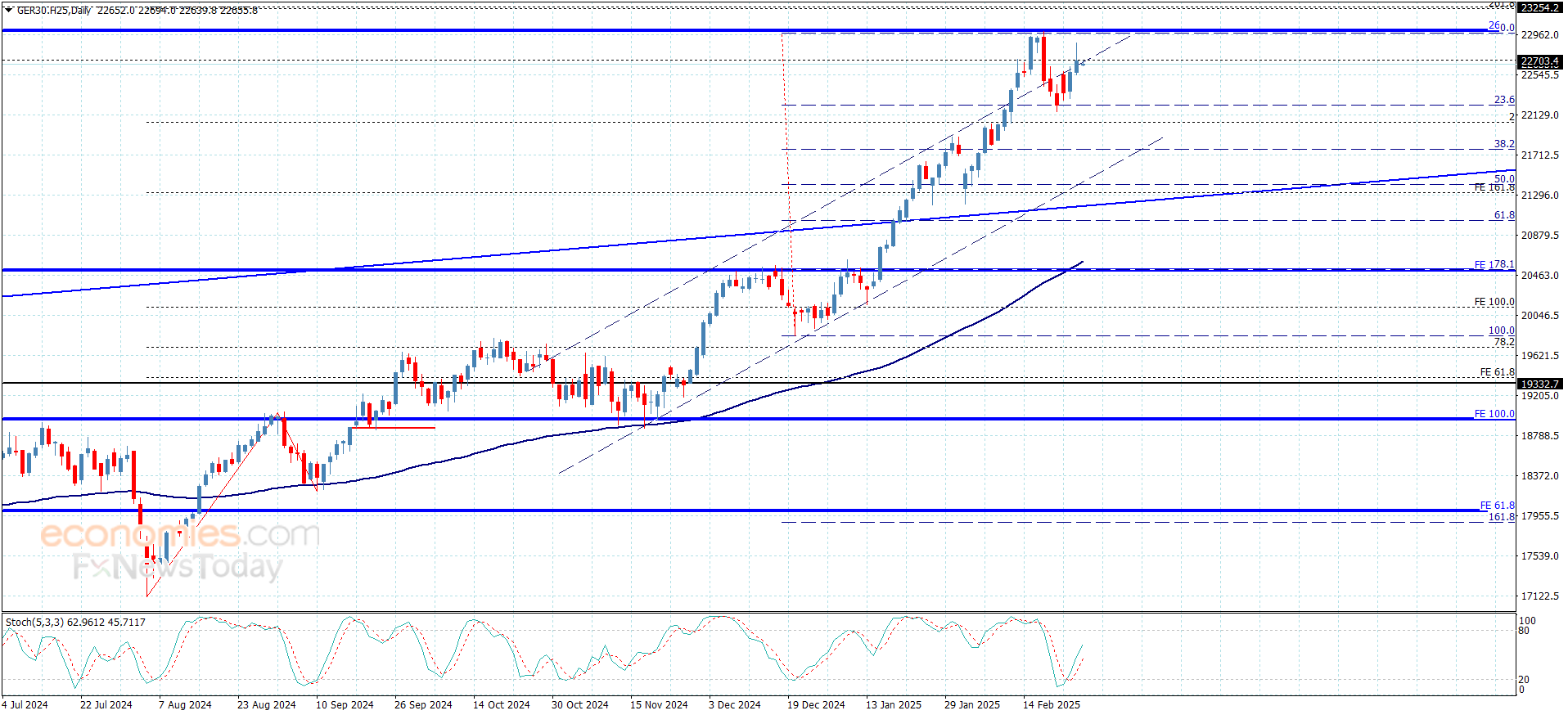The height and width of the screenshot is (715, 1568).
Task: Click the 22 Jul 2024 date label
Action: (106, 705)
